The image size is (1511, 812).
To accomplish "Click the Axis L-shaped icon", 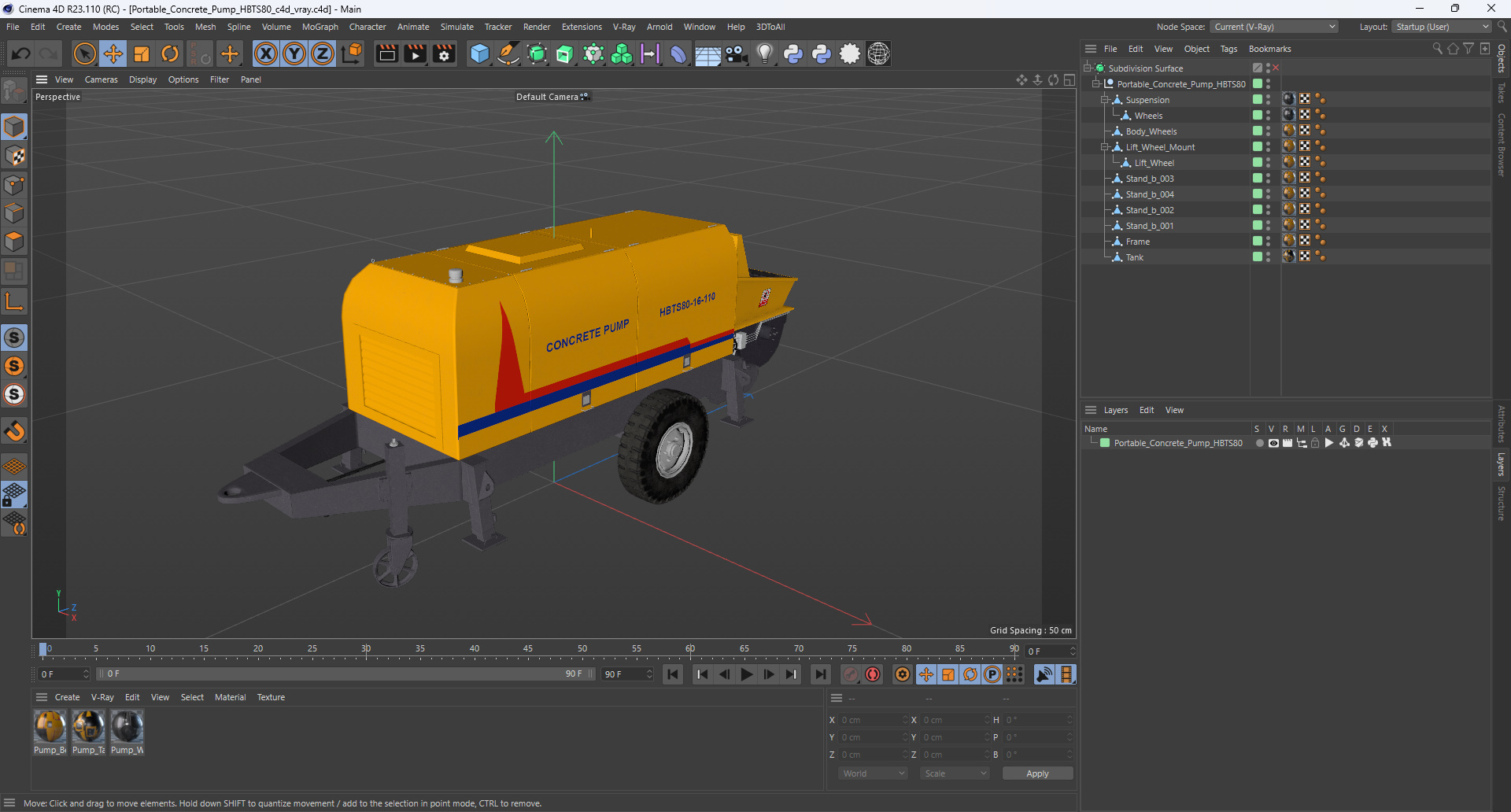I will 14,301.
